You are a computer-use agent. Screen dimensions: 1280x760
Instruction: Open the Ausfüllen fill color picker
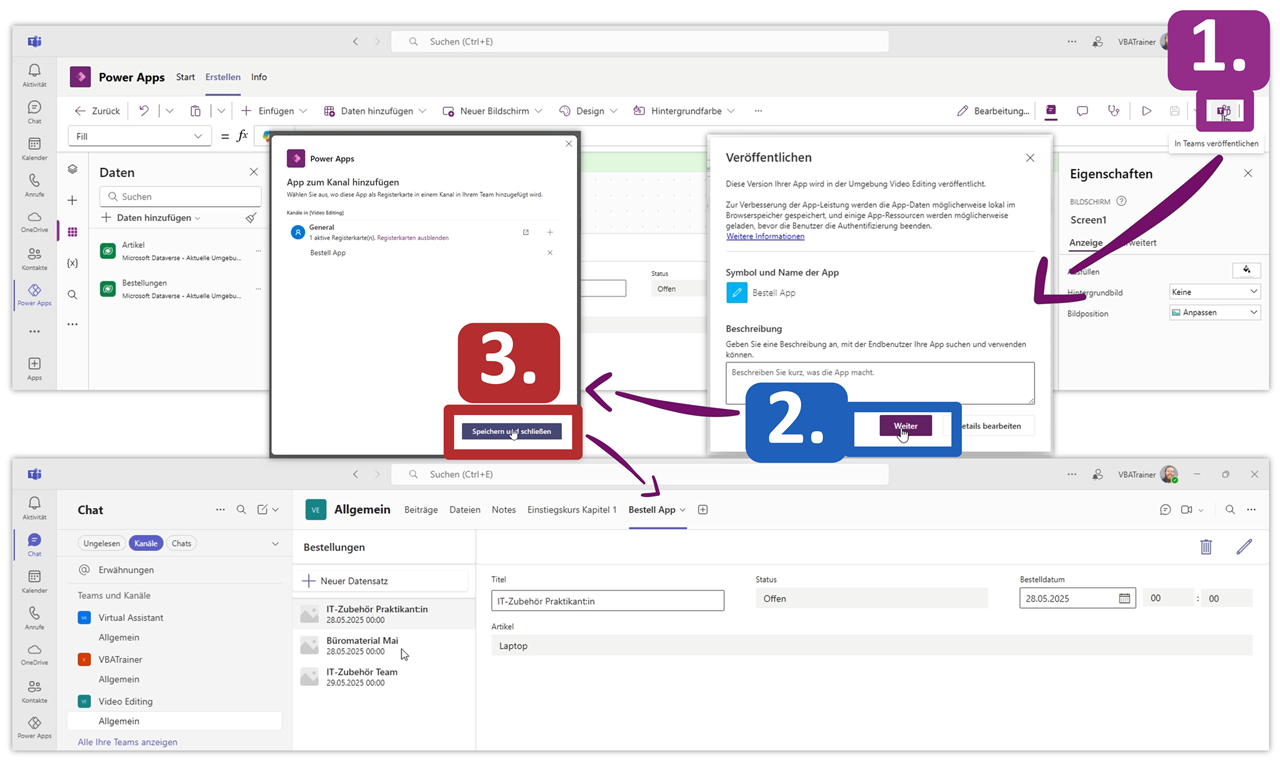point(1246,270)
